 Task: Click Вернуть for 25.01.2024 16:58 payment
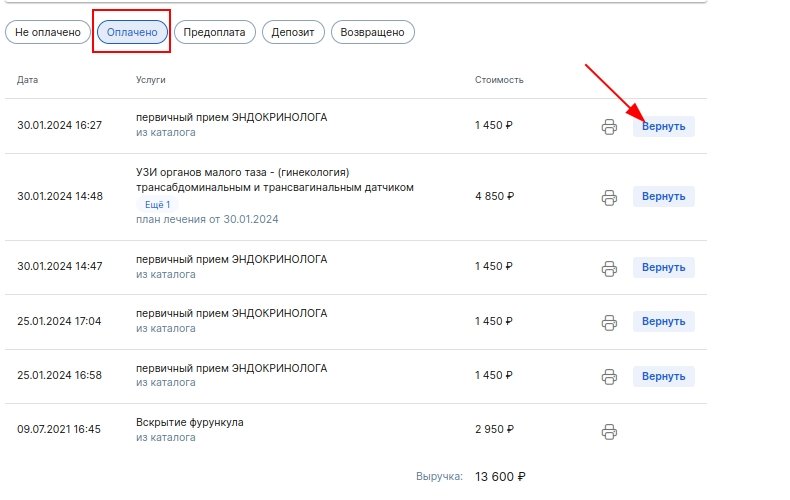point(663,377)
